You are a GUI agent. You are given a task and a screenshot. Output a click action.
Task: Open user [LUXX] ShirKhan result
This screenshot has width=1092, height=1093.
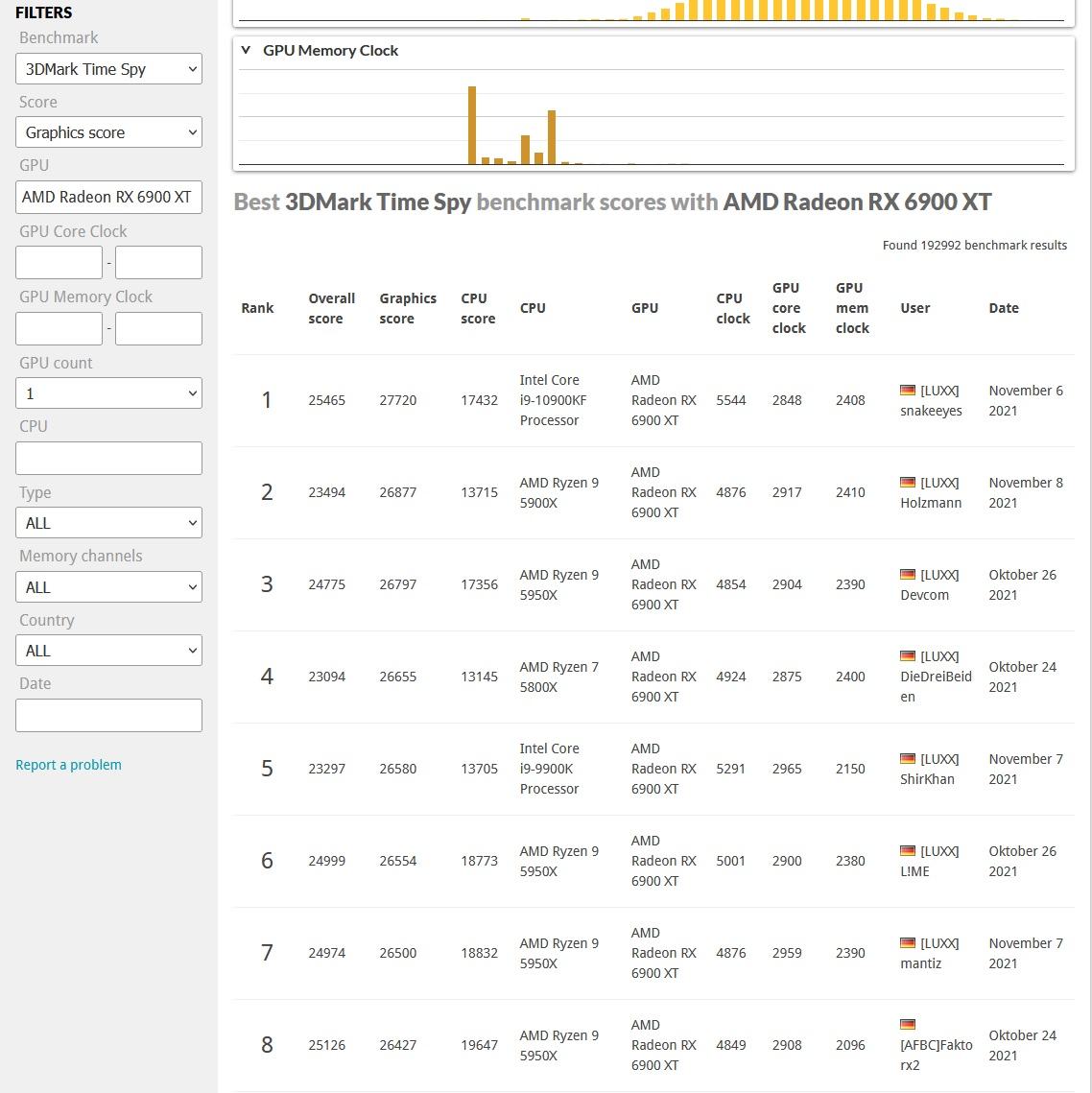930,769
